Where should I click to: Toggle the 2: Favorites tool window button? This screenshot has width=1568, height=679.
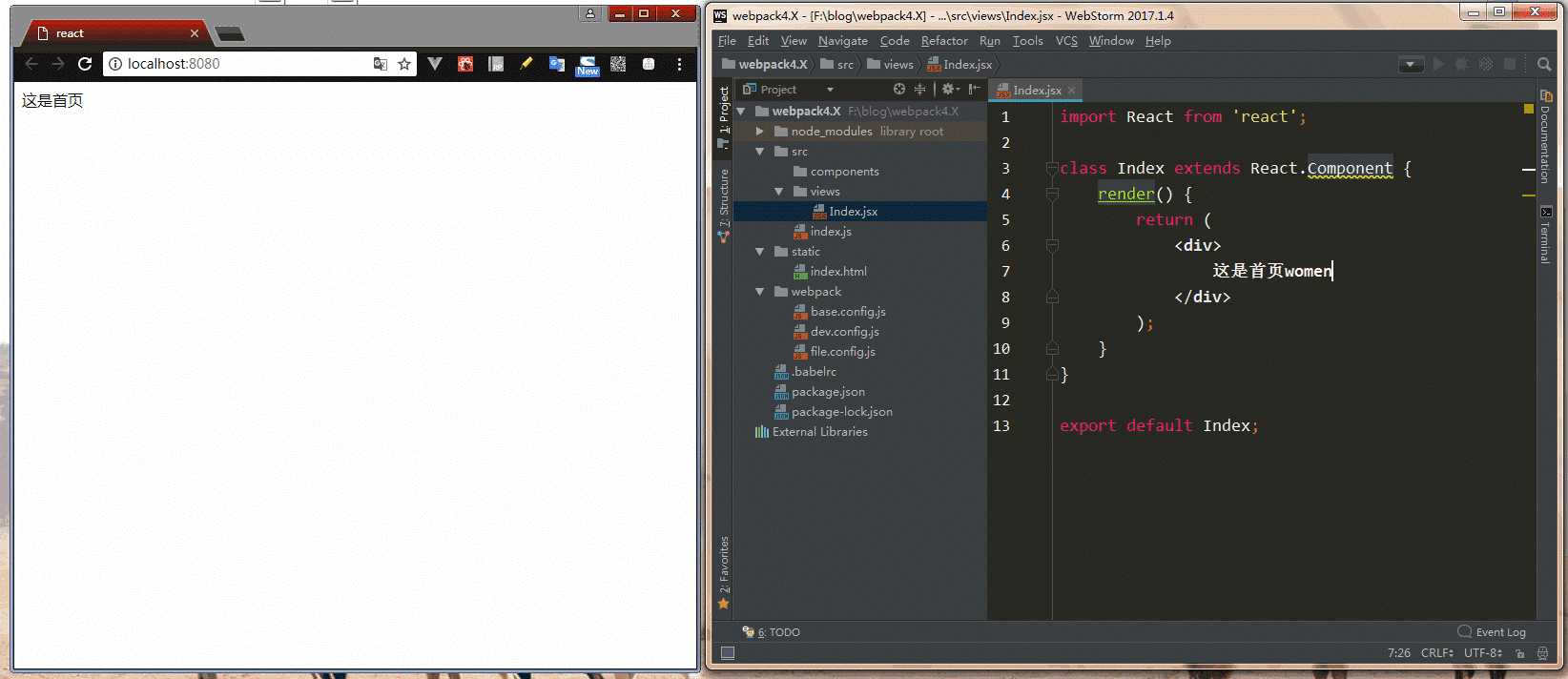coord(723,571)
